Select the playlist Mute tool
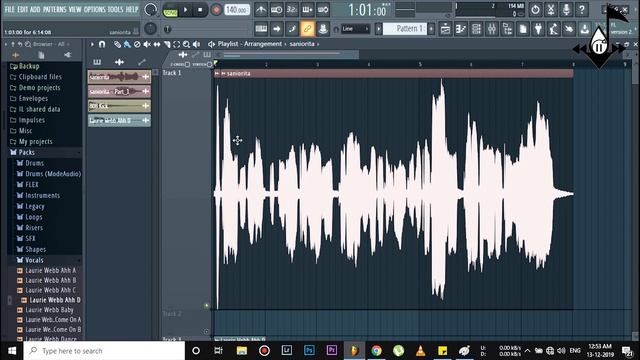The image size is (640, 360). (x=147, y=44)
